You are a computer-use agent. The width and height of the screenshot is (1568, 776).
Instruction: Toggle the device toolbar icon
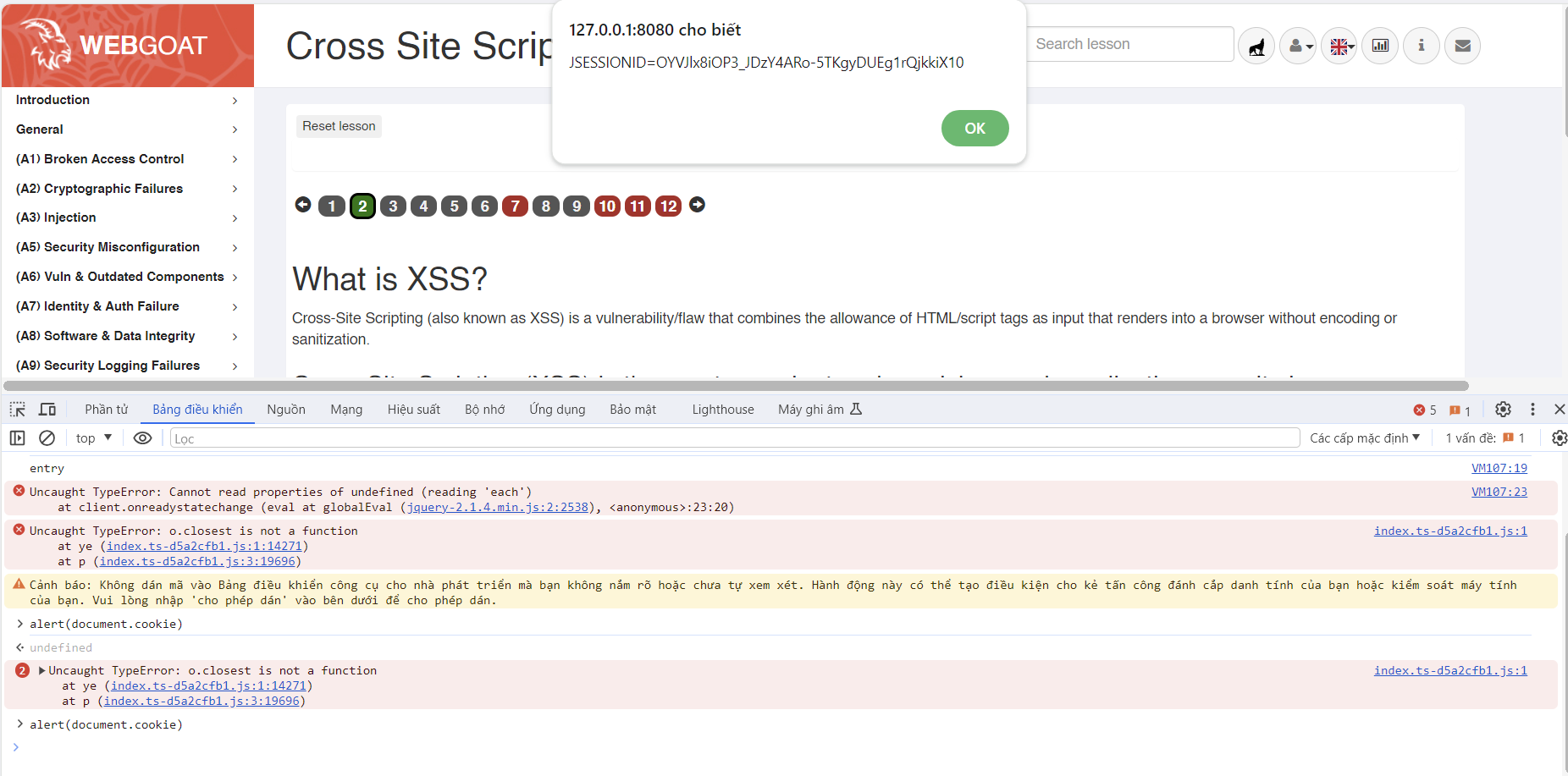(x=47, y=410)
